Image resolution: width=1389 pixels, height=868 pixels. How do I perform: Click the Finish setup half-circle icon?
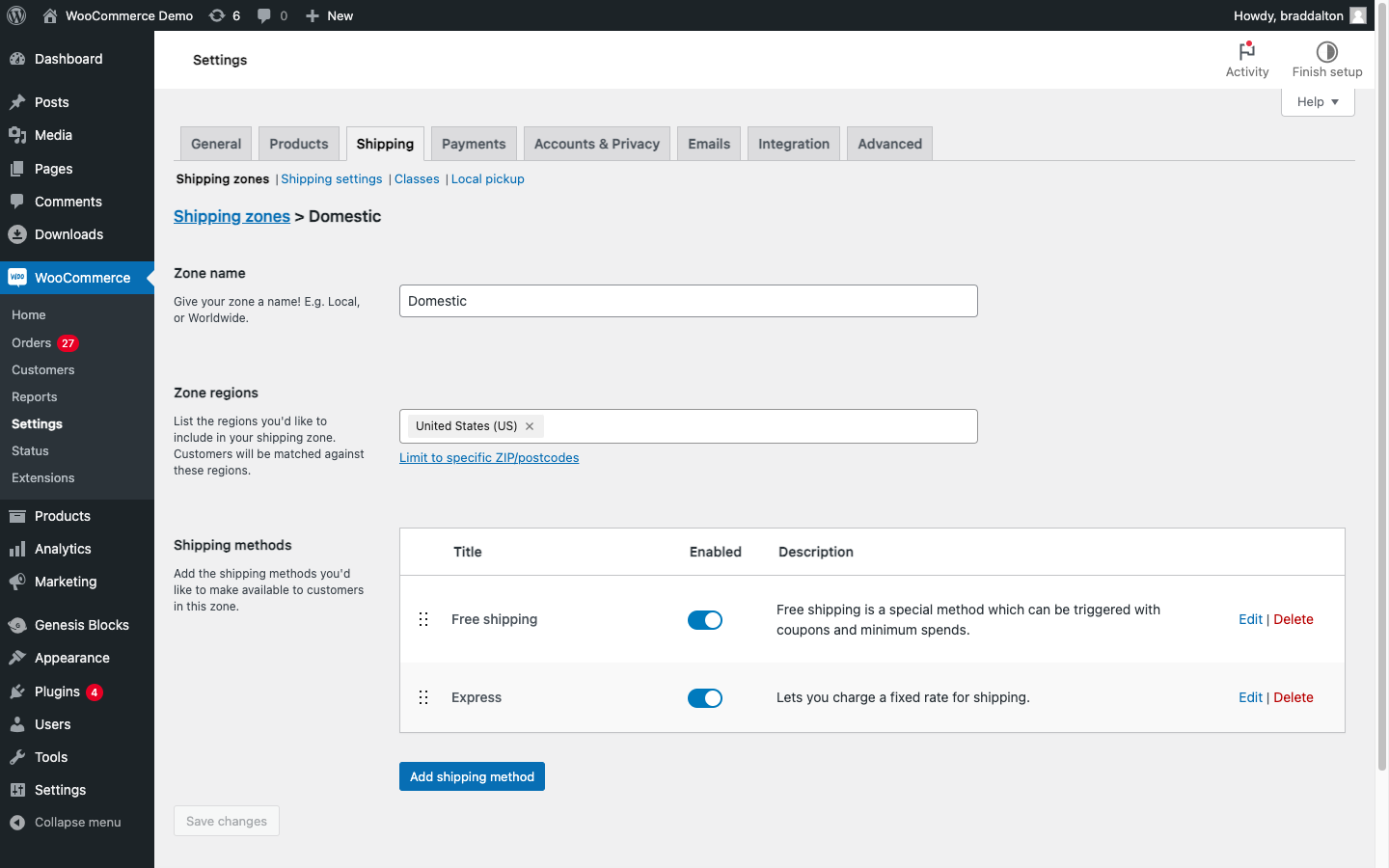pos(1326,52)
